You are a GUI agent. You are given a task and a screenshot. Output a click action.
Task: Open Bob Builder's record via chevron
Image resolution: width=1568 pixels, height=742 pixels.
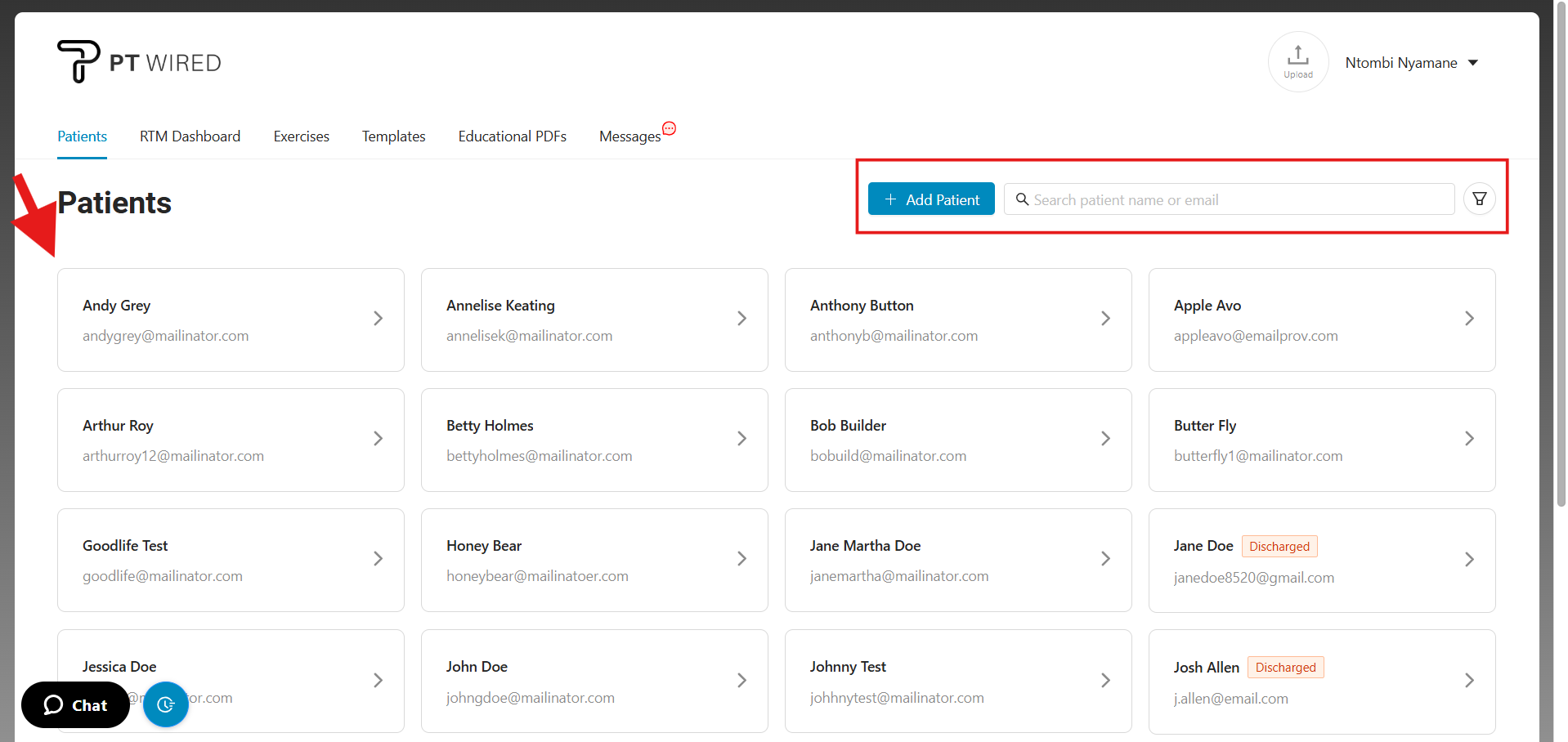pos(1105,439)
